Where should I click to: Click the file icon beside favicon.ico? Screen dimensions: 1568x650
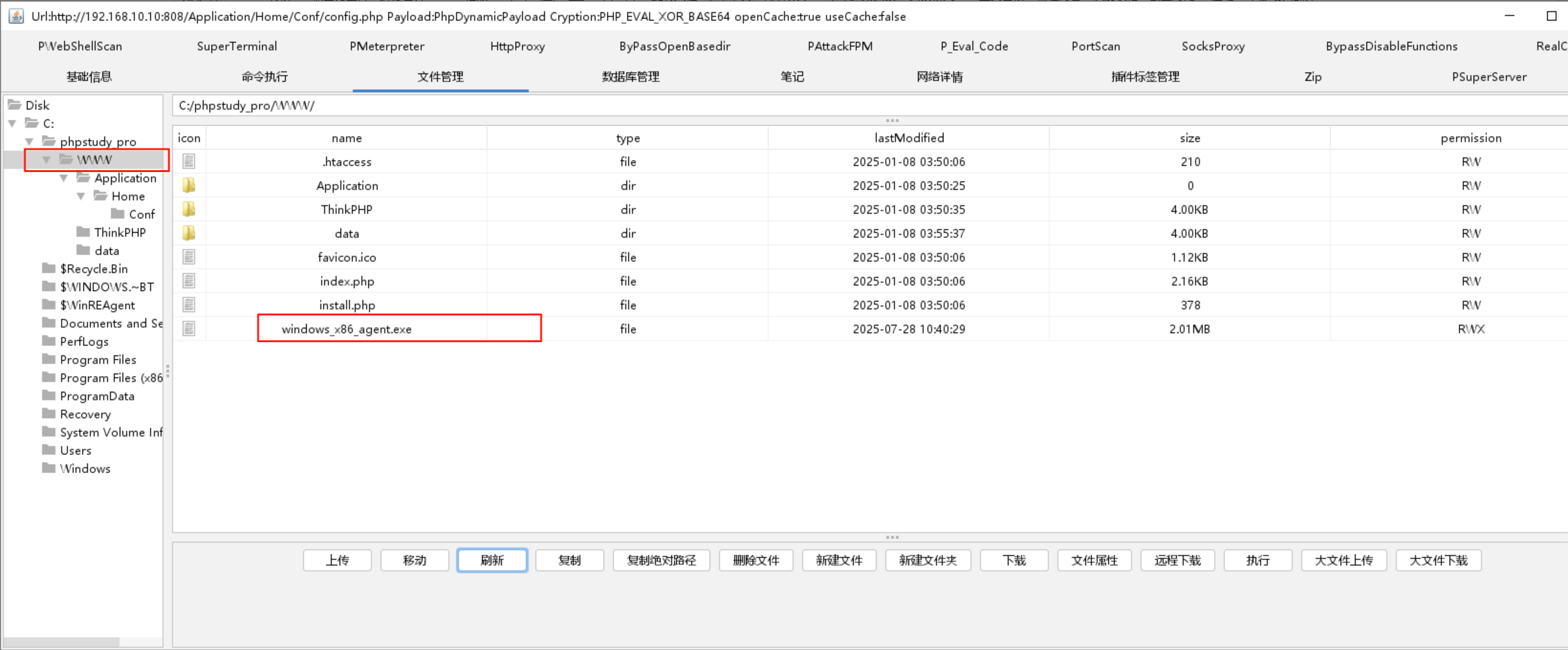(x=189, y=257)
